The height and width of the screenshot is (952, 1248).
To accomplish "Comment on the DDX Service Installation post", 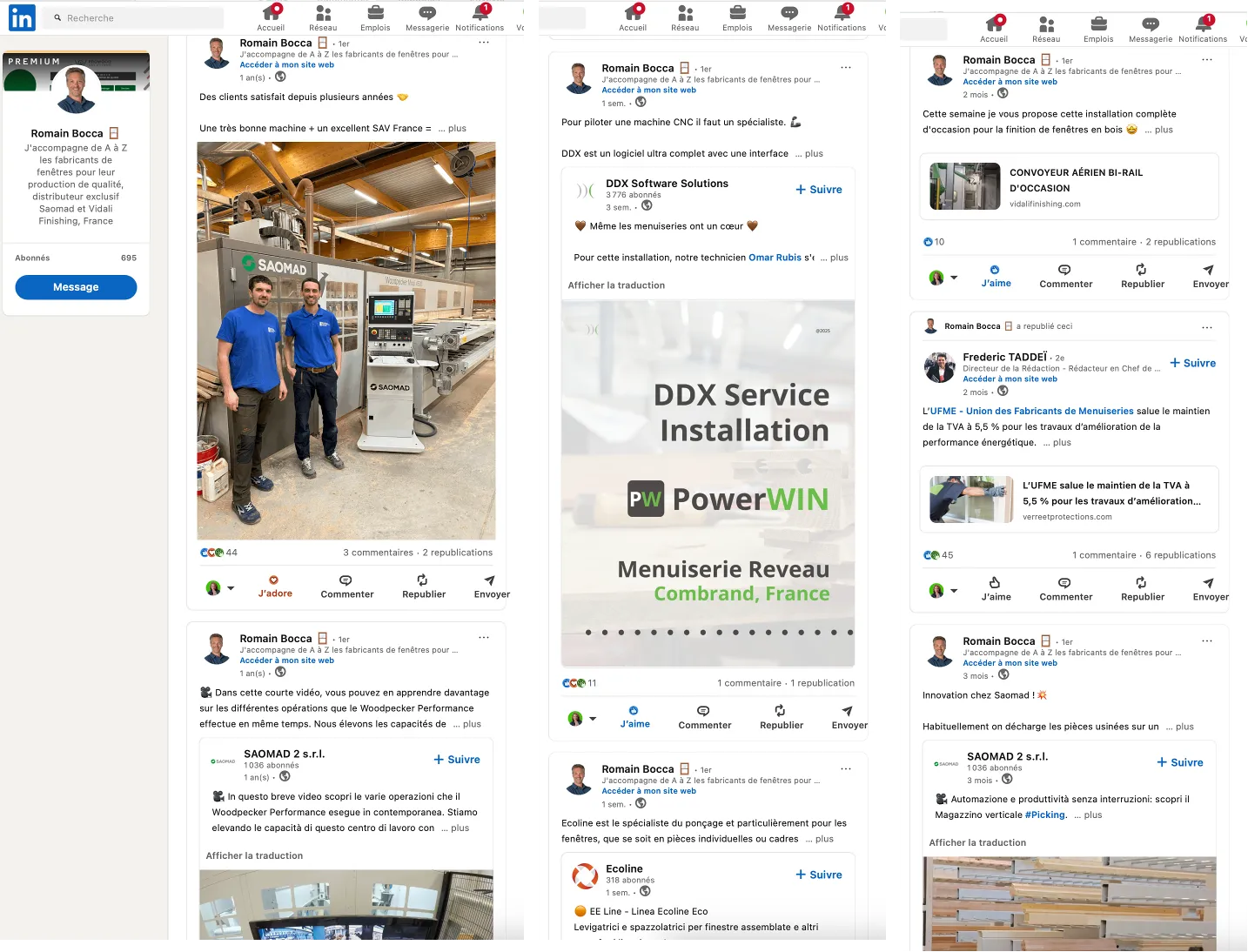I will (704, 717).
